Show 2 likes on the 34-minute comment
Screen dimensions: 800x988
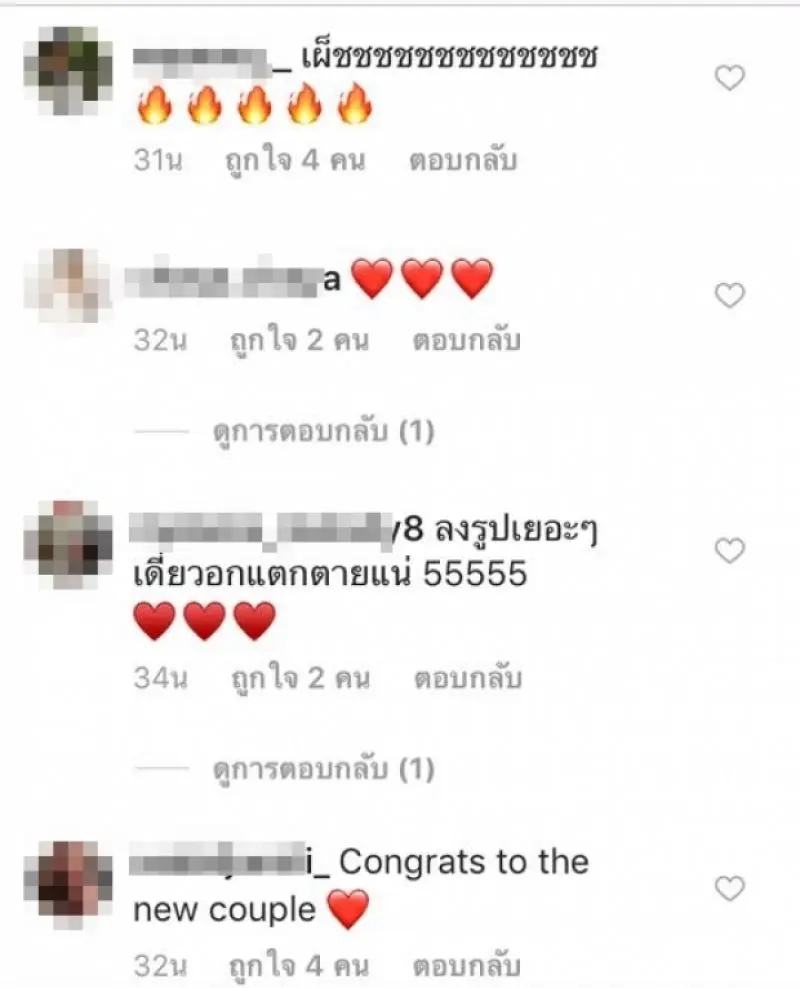(x=300, y=679)
